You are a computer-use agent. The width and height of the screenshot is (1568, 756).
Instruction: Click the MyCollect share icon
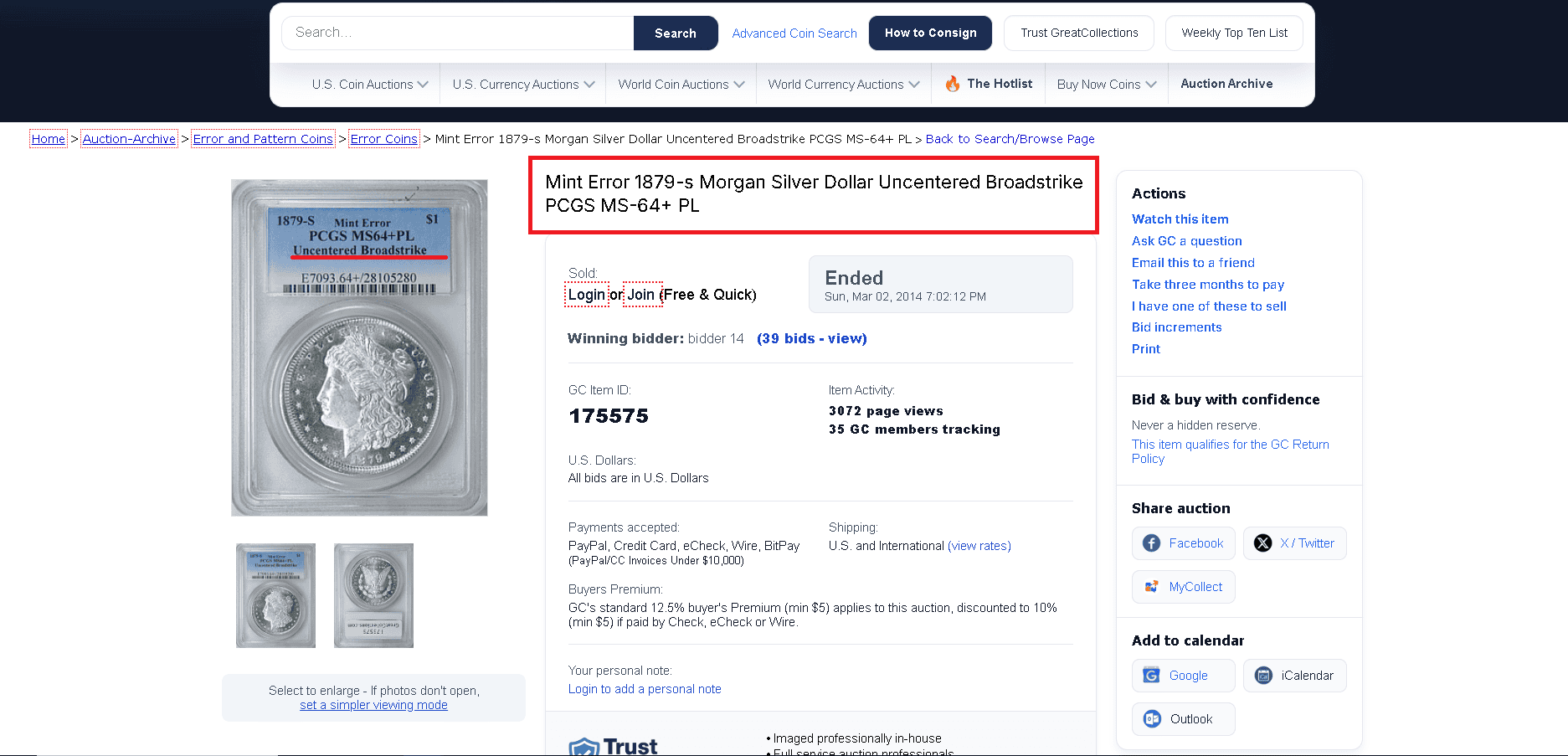click(1152, 587)
